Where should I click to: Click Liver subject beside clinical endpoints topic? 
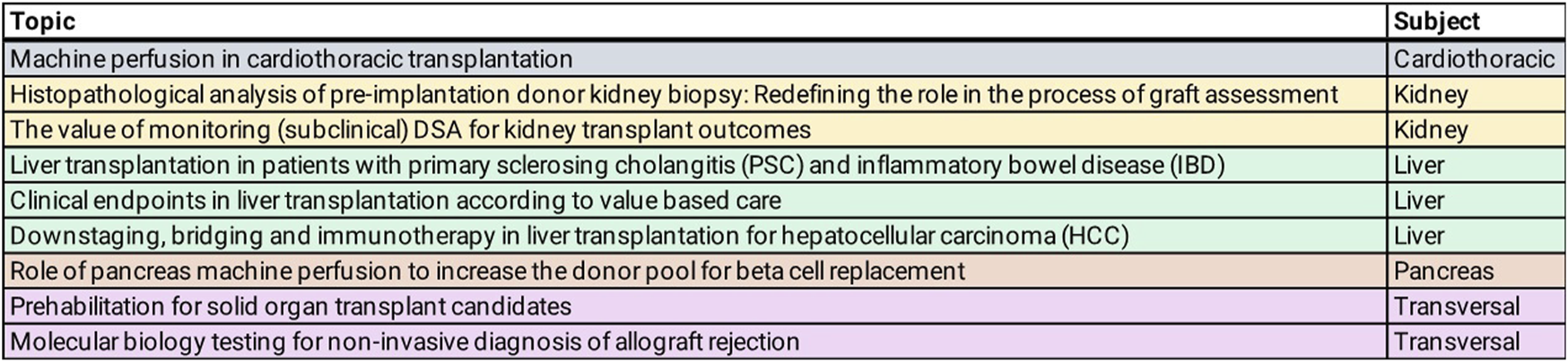click(1476, 201)
